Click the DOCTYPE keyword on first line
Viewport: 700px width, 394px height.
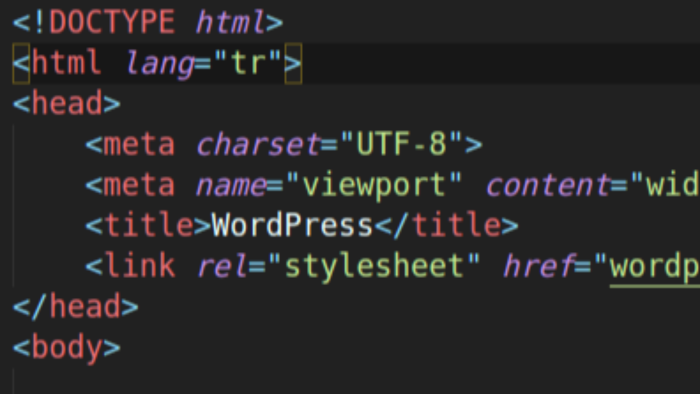tap(111, 22)
